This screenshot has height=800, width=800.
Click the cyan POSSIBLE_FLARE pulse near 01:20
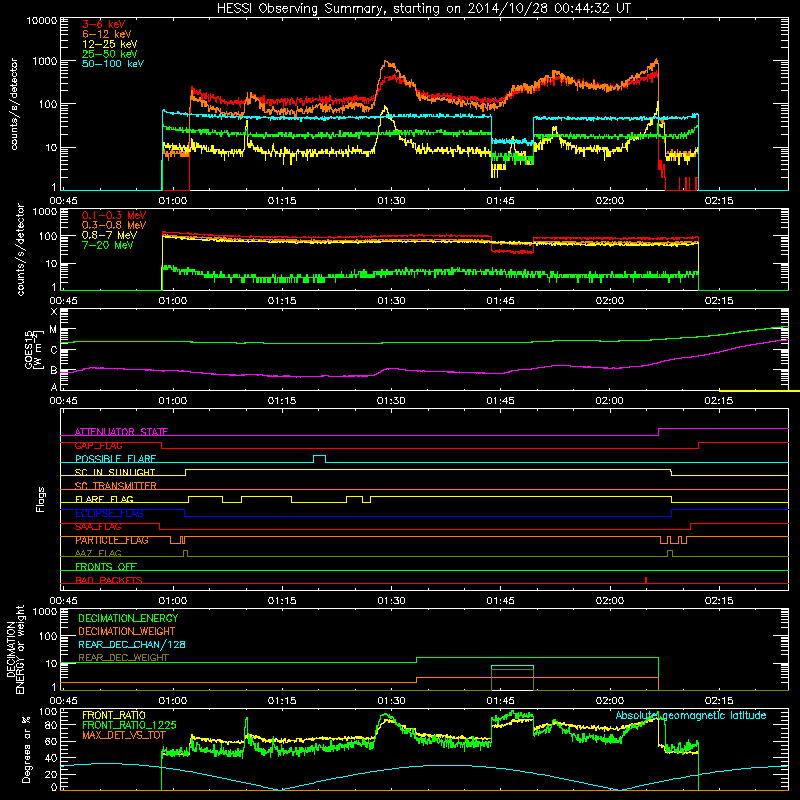click(x=319, y=458)
